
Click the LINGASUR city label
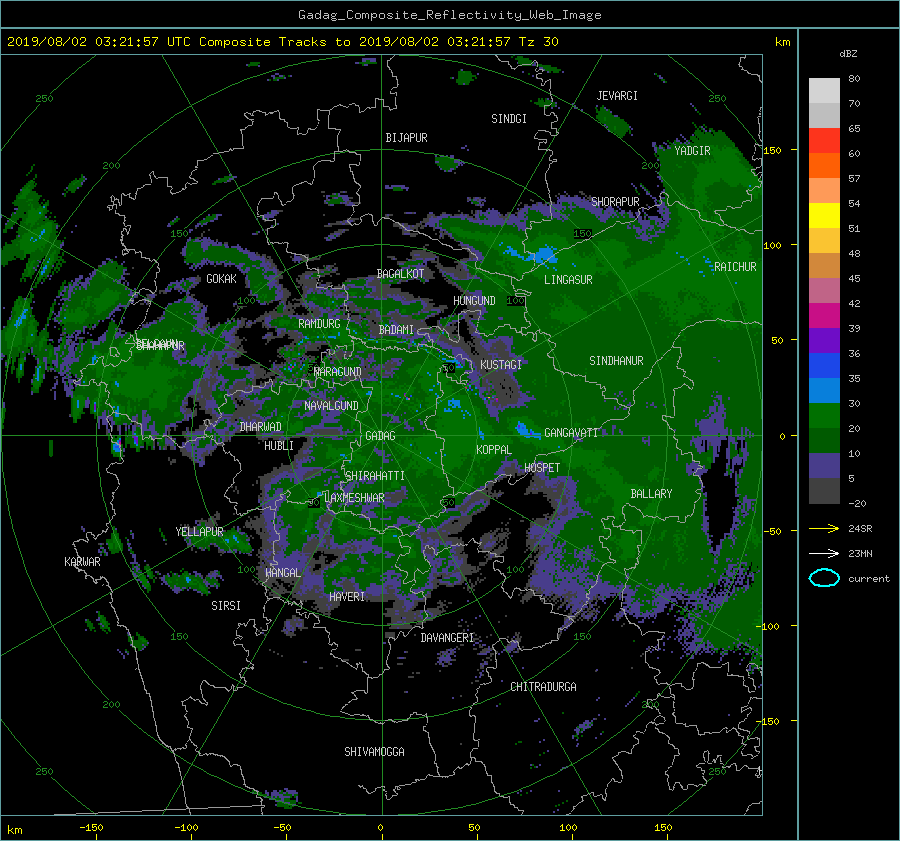coord(568,280)
